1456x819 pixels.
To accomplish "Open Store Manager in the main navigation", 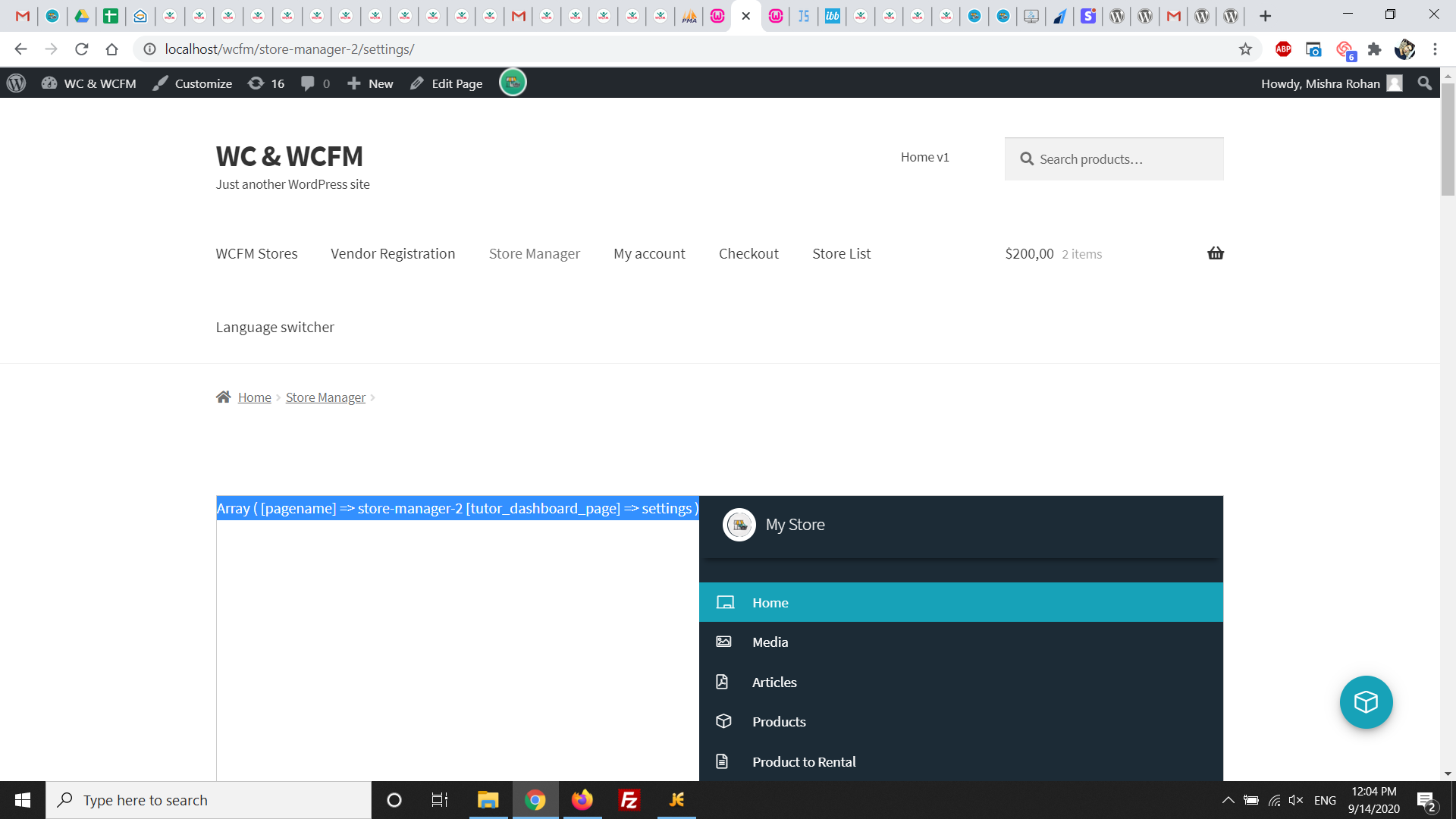I will [x=535, y=253].
